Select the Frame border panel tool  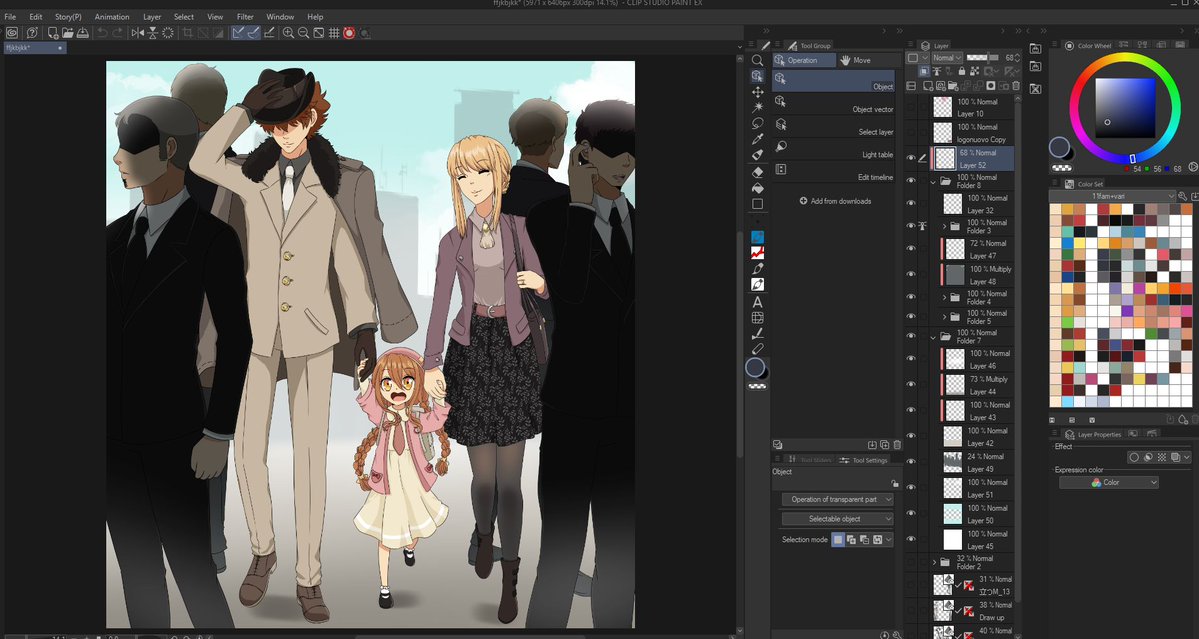(757, 318)
